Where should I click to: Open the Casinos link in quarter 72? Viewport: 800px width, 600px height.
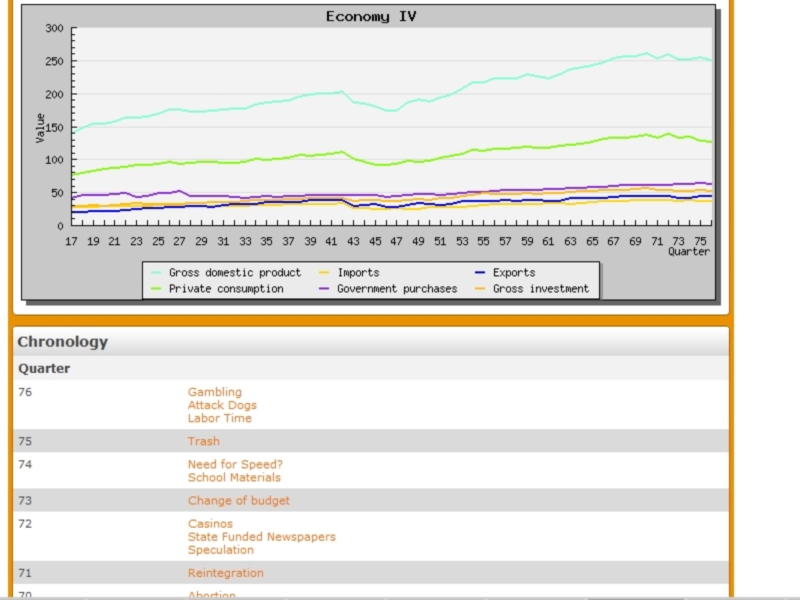click(210, 523)
